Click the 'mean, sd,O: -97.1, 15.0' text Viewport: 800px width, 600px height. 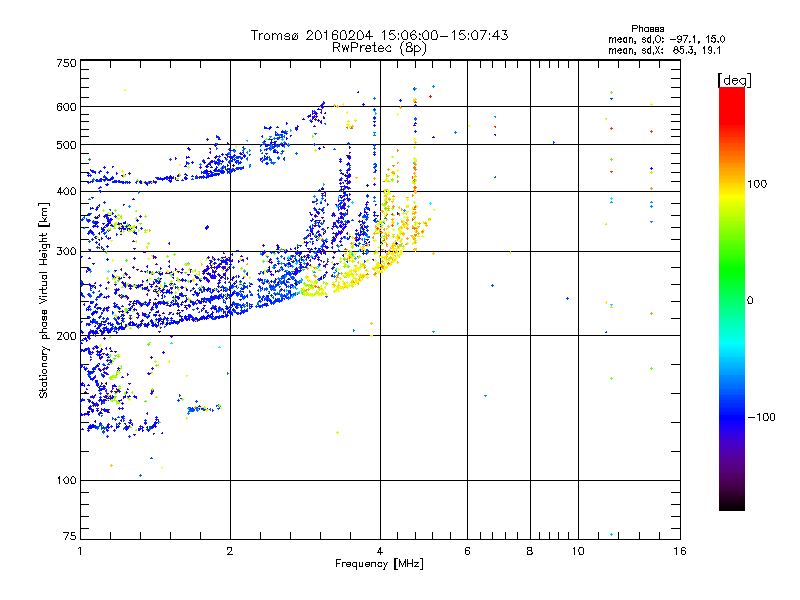pos(666,39)
